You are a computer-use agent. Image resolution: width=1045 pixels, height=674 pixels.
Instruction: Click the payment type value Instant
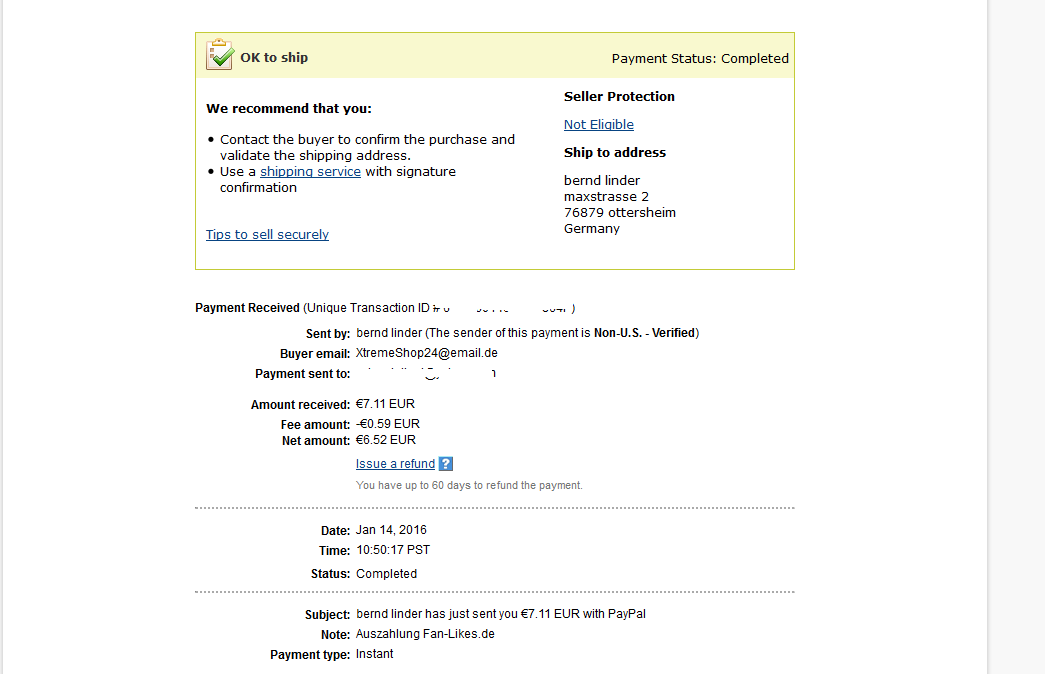374,654
